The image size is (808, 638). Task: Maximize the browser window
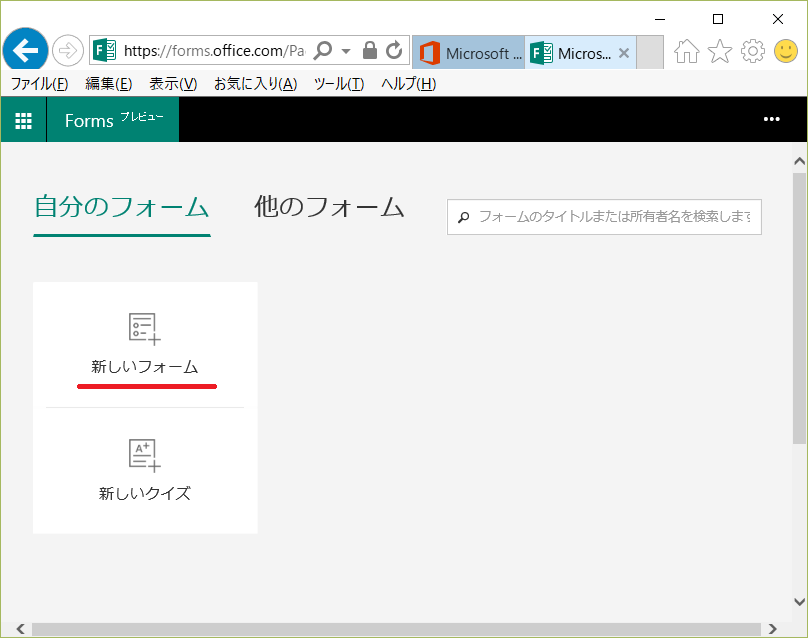pos(718,20)
